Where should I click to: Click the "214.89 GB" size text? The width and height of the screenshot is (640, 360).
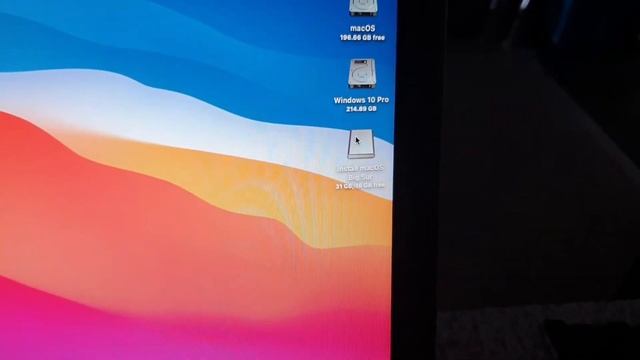point(361,109)
